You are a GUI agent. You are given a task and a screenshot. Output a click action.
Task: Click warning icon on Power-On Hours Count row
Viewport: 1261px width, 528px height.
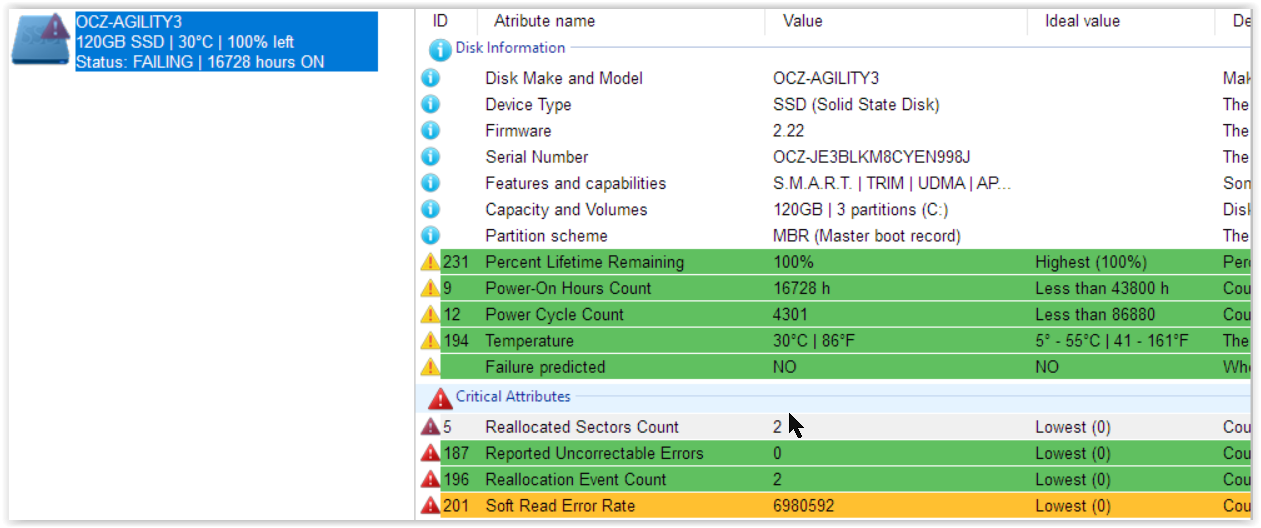pos(430,288)
